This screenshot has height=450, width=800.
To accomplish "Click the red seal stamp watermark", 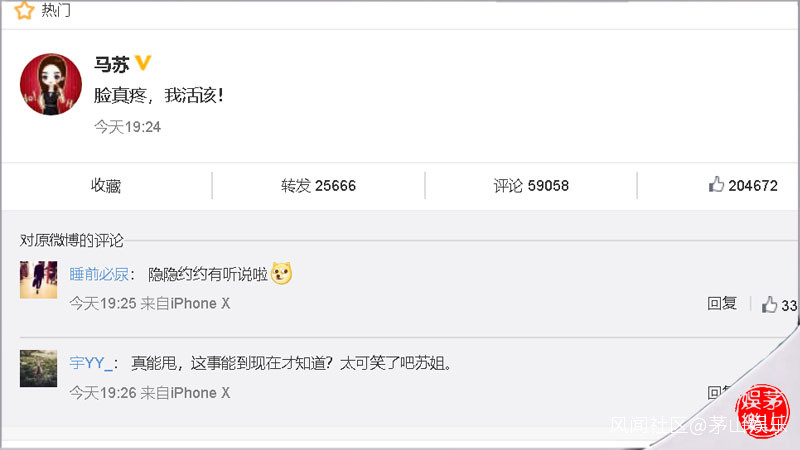I will (762, 412).
